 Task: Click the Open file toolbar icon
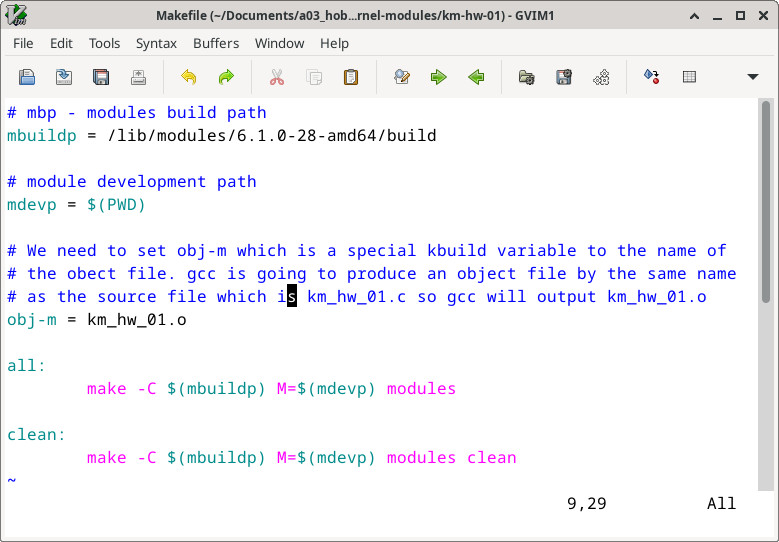27,77
